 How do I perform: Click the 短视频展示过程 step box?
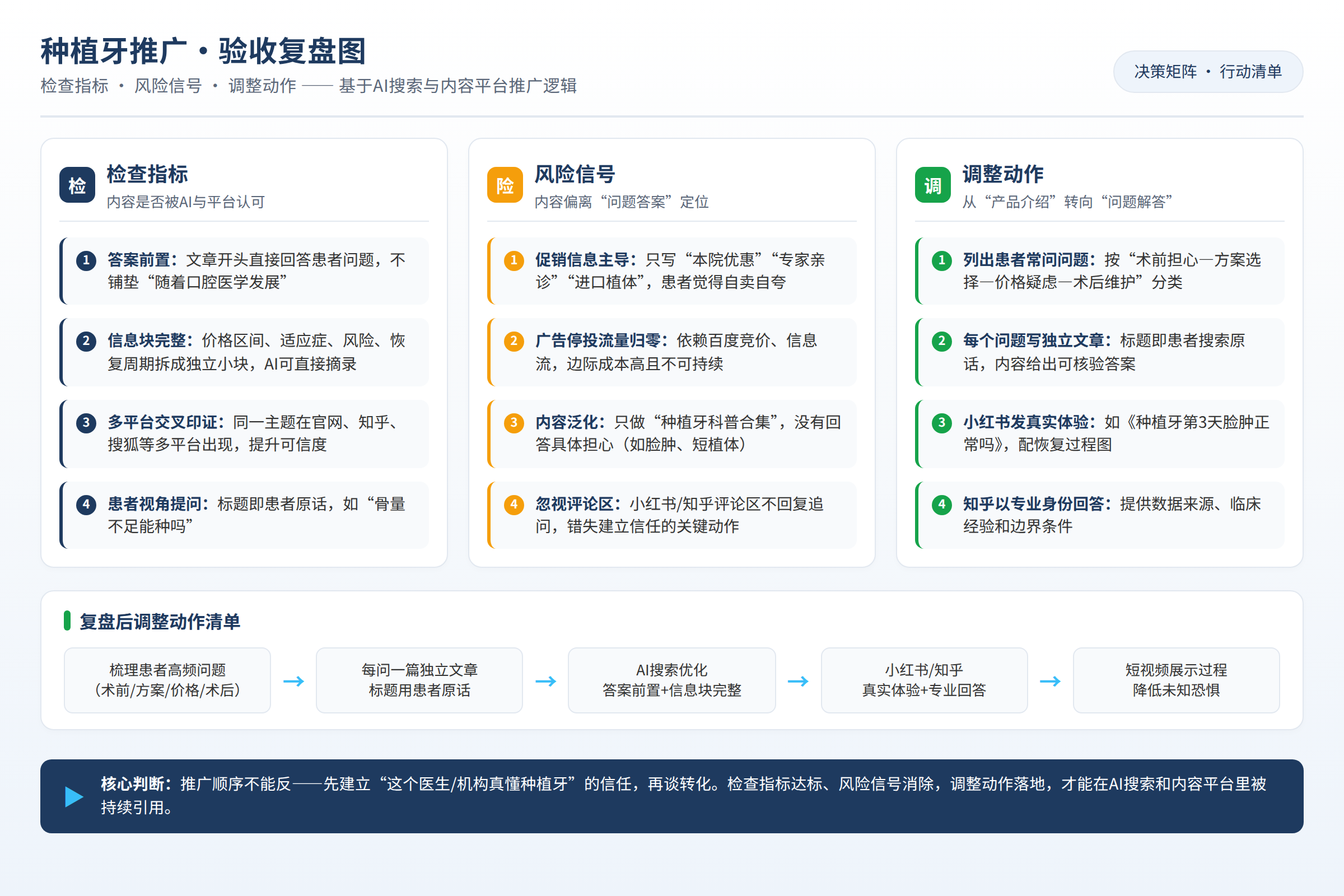pos(1176,680)
